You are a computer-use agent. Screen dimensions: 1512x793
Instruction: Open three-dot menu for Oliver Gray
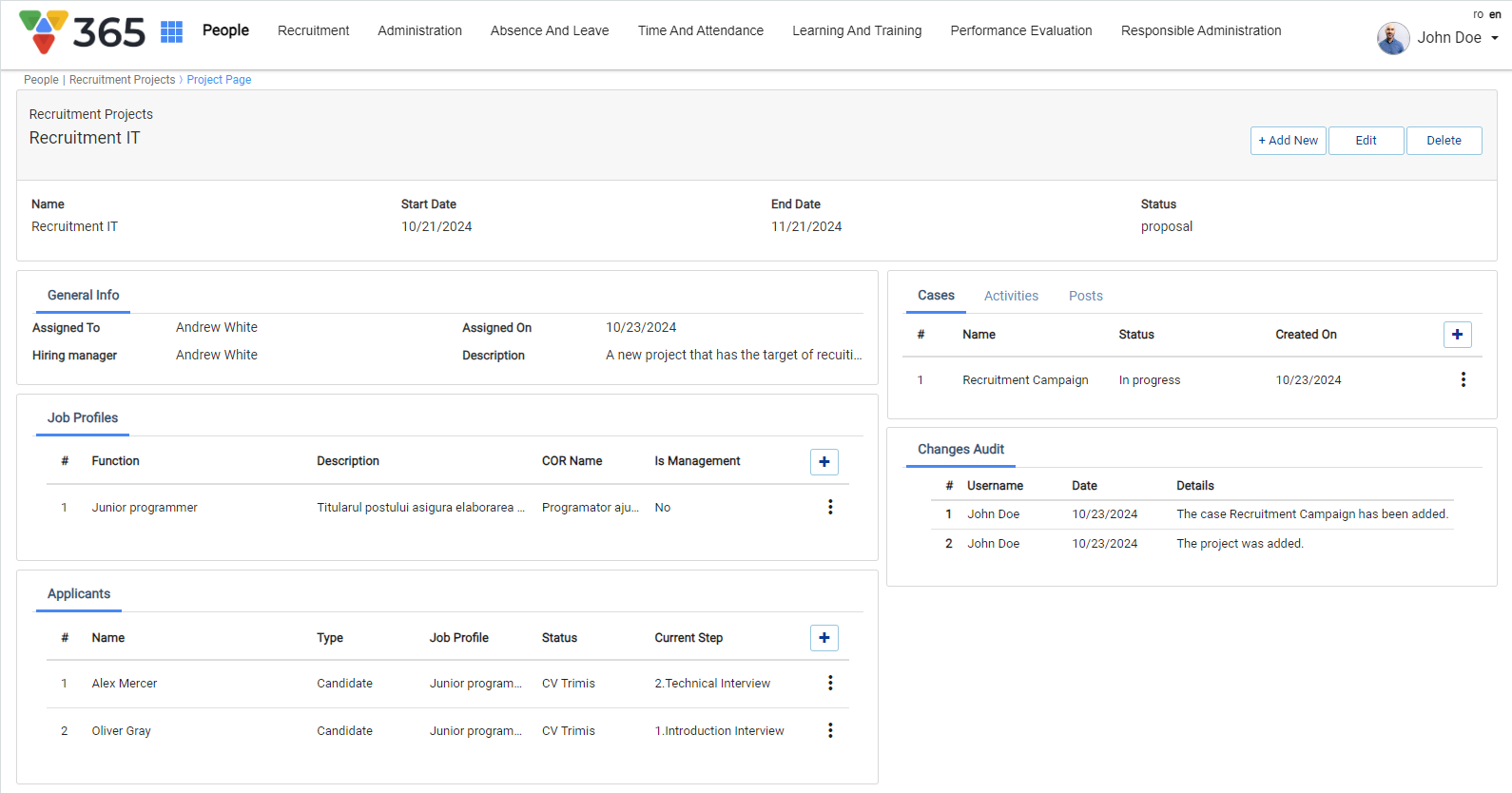click(830, 731)
